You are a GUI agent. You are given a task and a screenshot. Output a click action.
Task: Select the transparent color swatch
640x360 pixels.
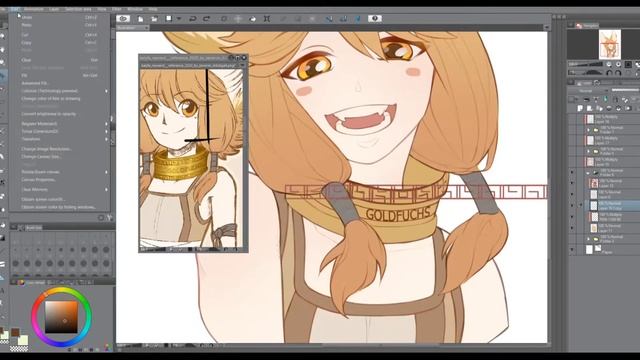[x=19, y=349]
